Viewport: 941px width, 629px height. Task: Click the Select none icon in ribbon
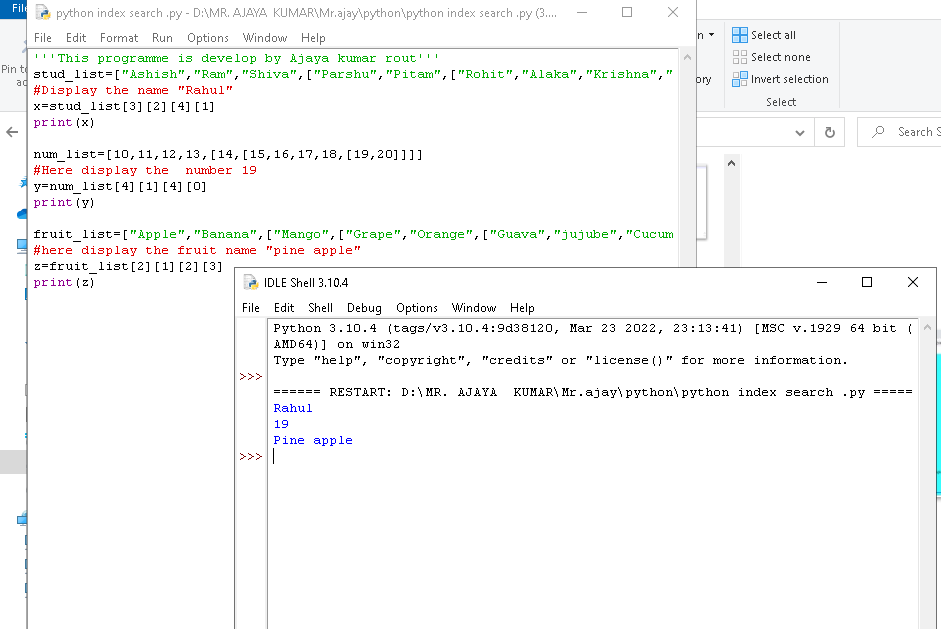click(740, 57)
